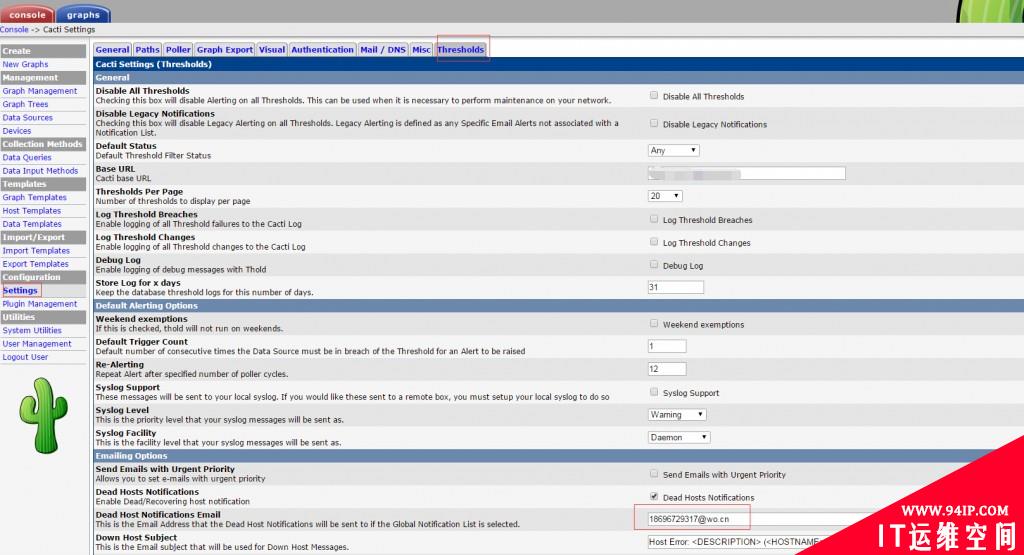Toggle Weekend exemptions checkbox
1024x555 pixels.
coord(654,324)
